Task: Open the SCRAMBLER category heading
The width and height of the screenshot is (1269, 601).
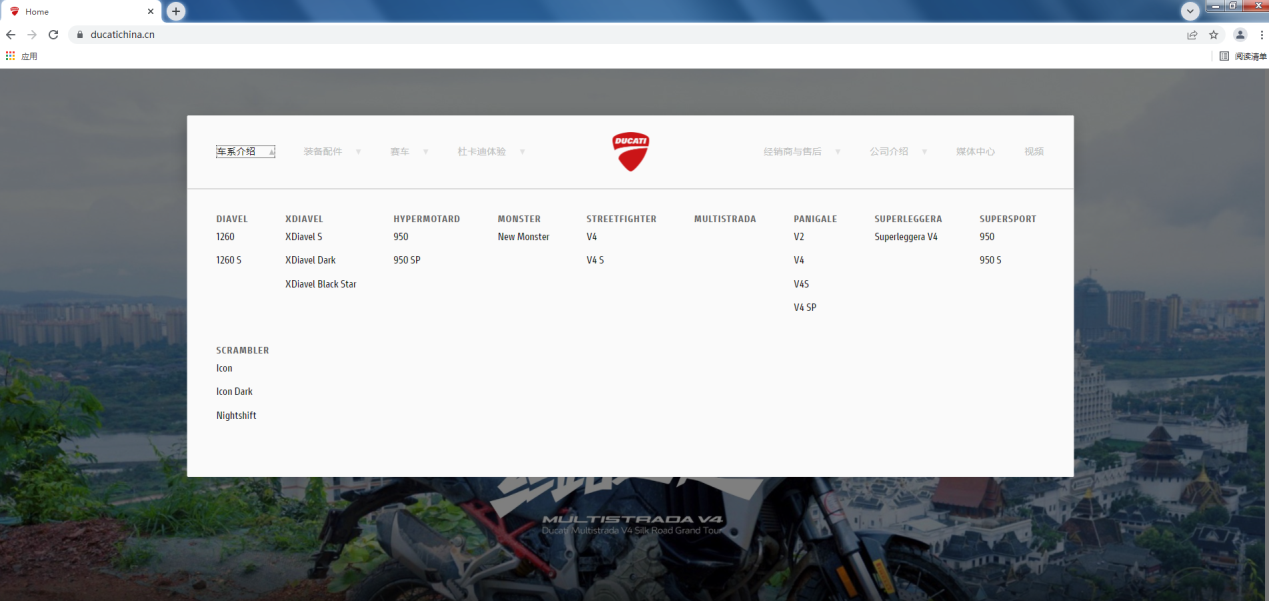Action: click(x=243, y=351)
